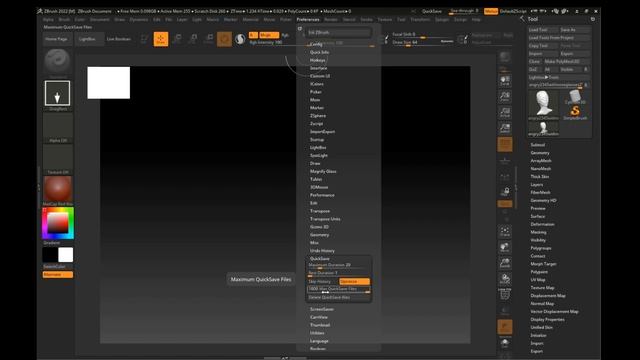The width and height of the screenshot is (640, 360).
Task: Click the Clone tool button
Action: pyautogui.click(x=535, y=62)
